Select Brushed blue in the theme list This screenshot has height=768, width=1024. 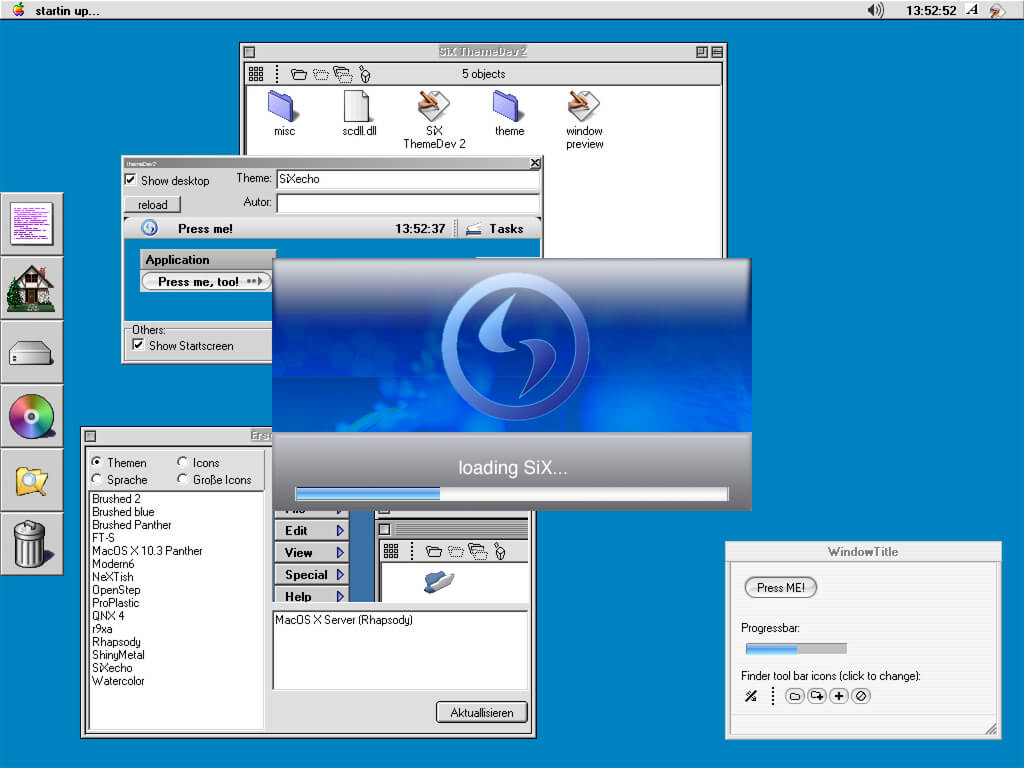123,512
